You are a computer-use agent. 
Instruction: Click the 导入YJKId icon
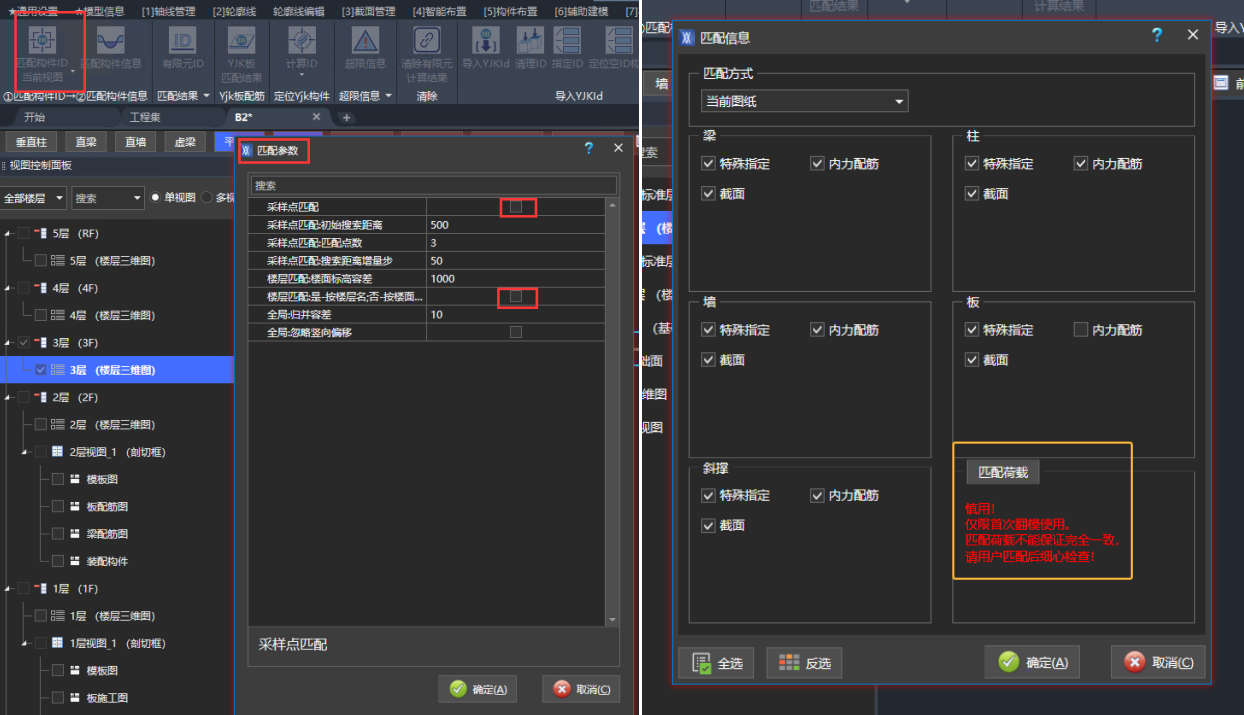point(486,42)
